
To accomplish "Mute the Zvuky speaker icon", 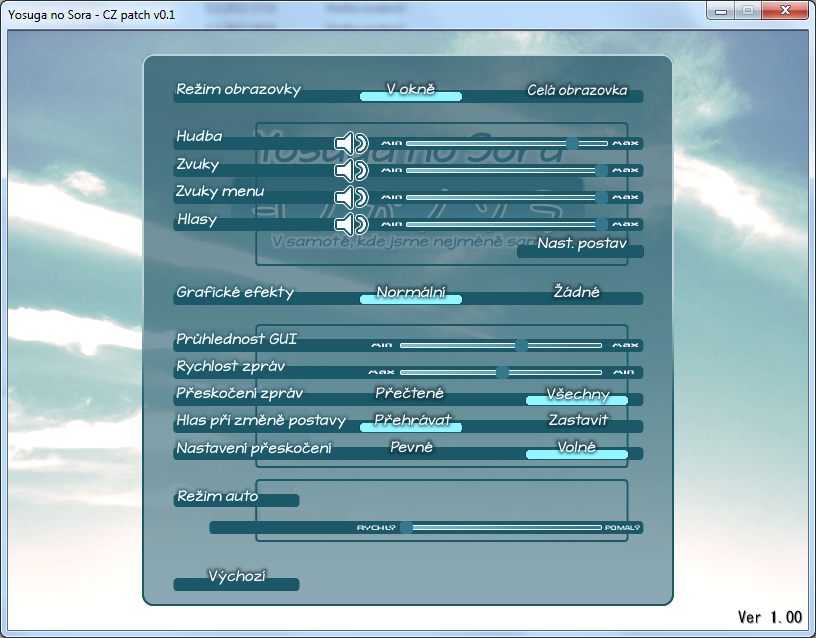I will pyautogui.click(x=351, y=171).
